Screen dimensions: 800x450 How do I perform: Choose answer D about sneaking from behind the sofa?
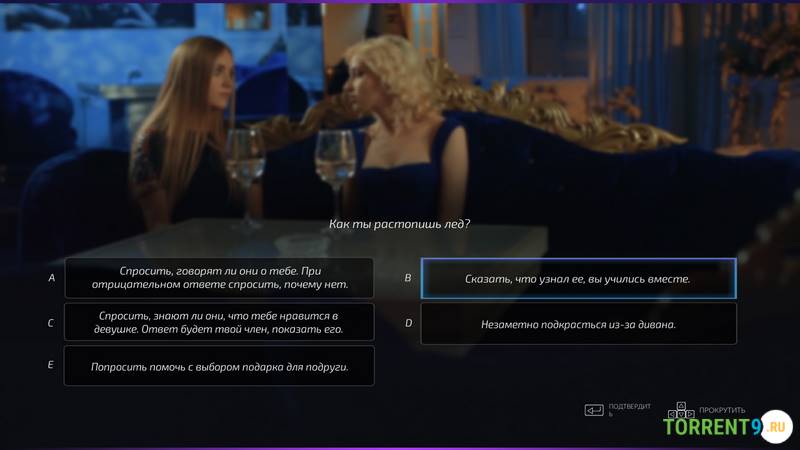(579, 324)
